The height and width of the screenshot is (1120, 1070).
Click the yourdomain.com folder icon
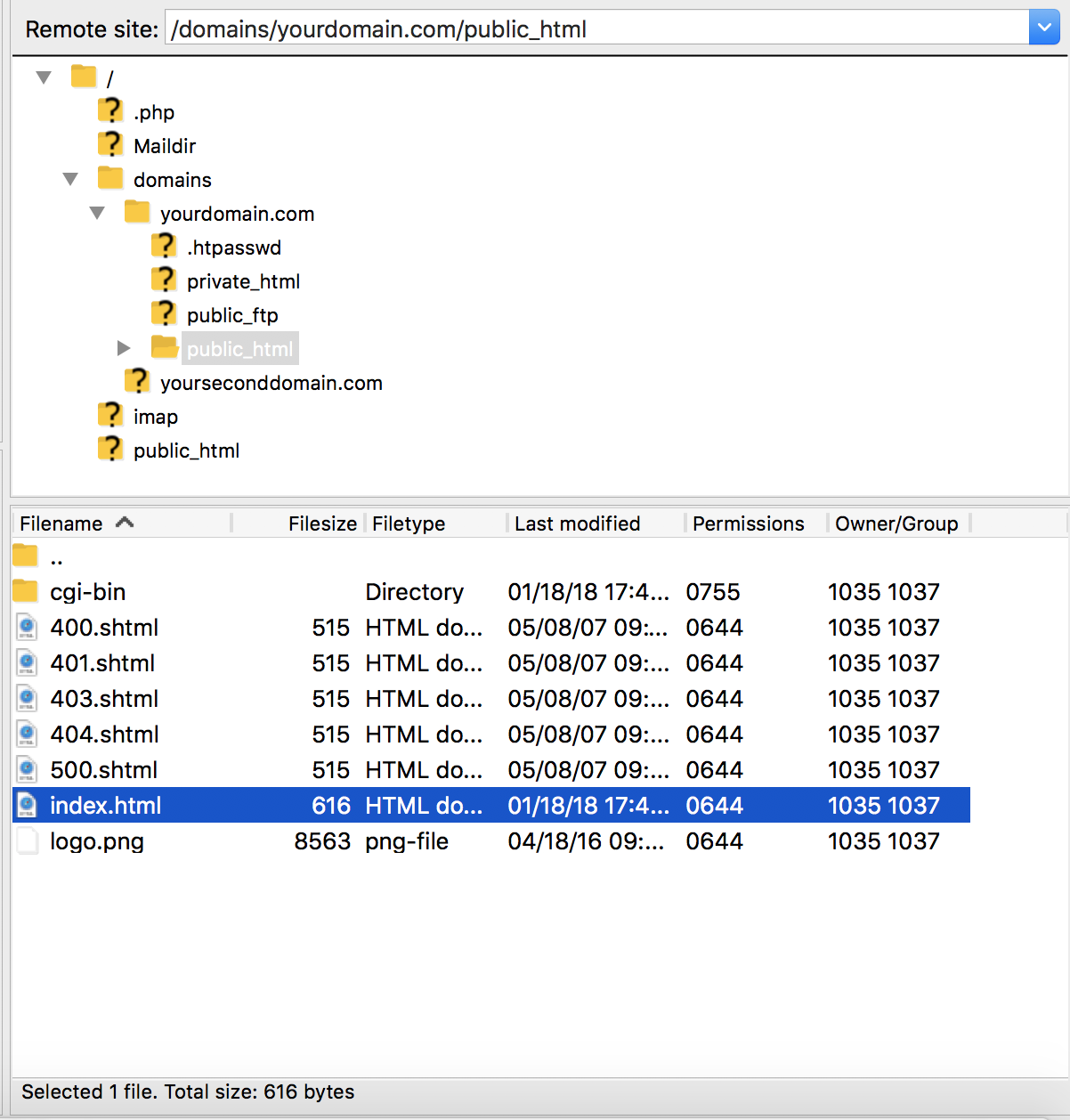(137, 212)
